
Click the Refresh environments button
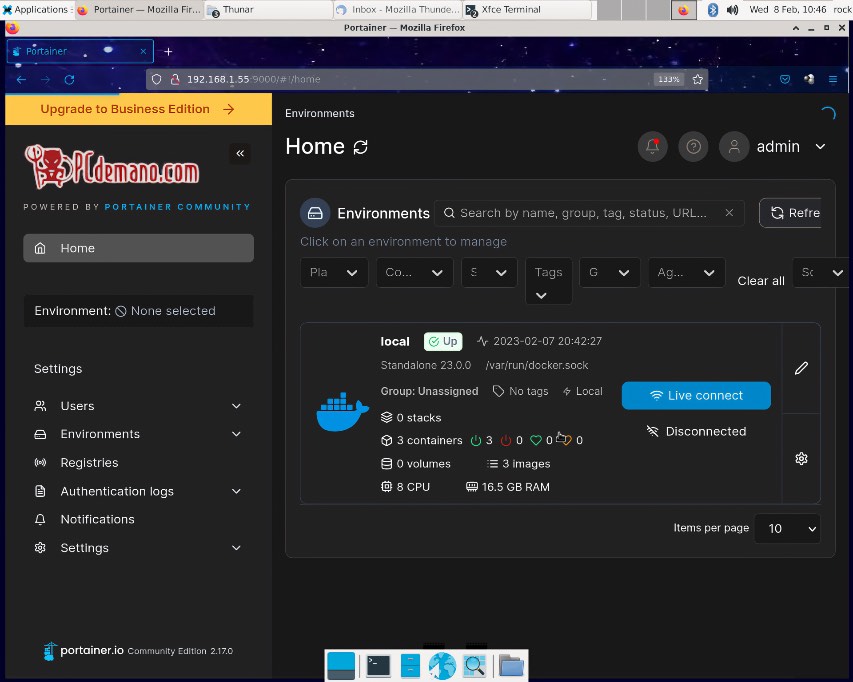(x=790, y=213)
